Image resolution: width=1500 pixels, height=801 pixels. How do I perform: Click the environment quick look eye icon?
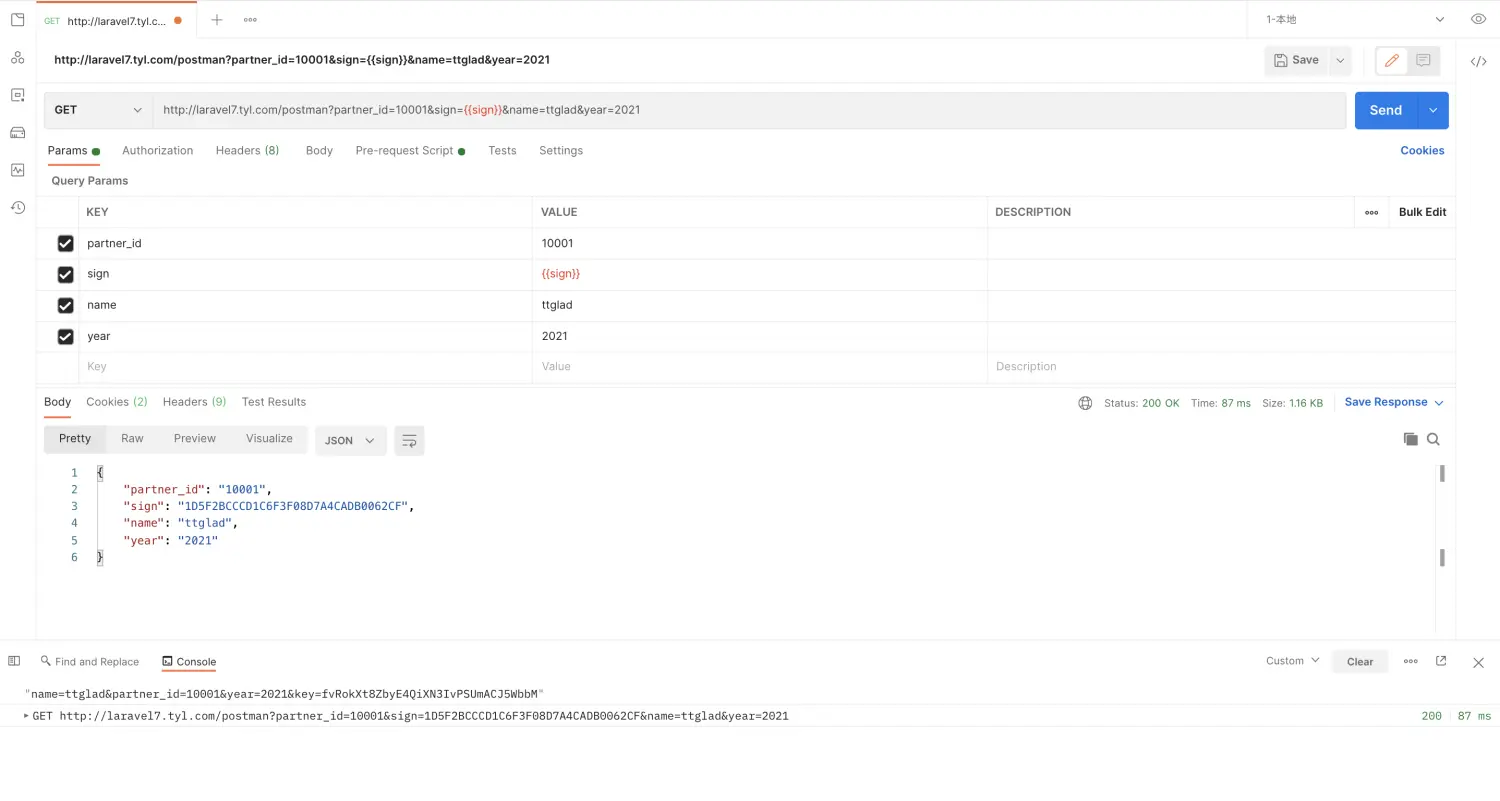tap(1478, 19)
